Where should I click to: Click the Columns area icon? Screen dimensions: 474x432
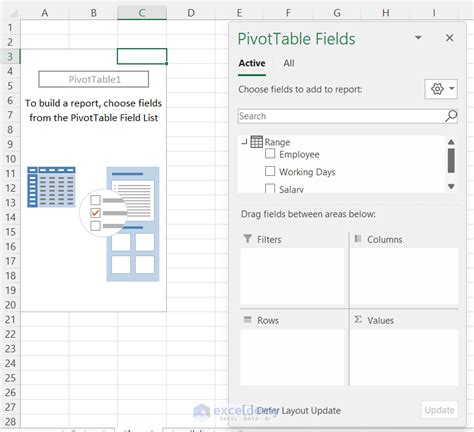[x=358, y=239]
